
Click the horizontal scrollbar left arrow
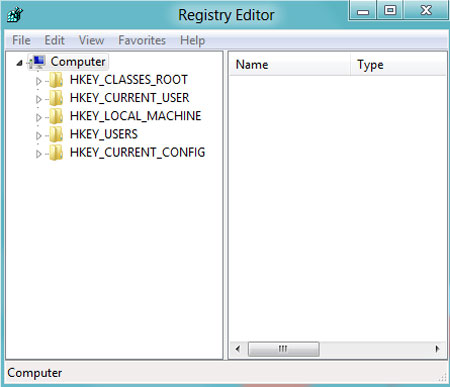[238, 349]
